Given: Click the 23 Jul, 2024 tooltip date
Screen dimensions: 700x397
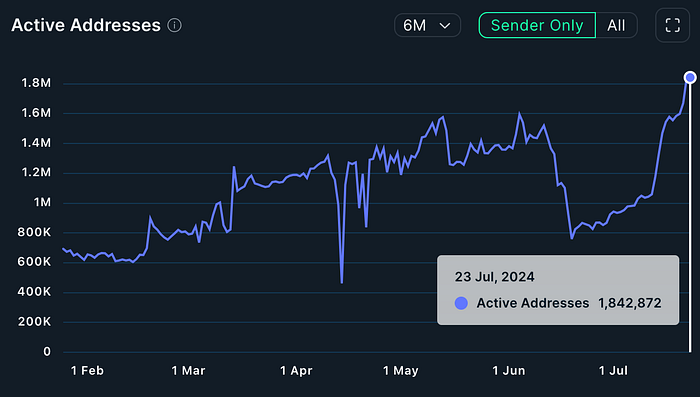Looking at the screenshot, I should click(495, 277).
